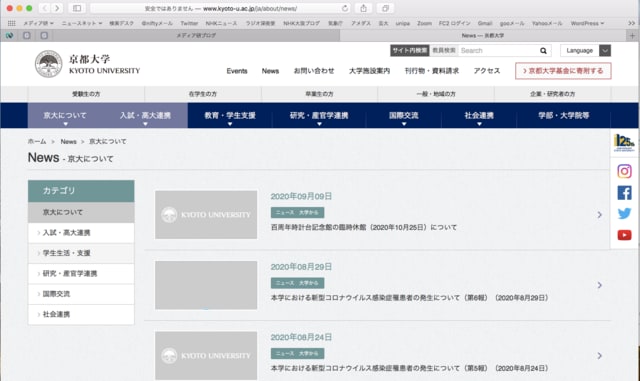This screenshot has width=640, height=381.
Task: Expand the ニュースネット bookmarks folder
Action: coord(82,23)
